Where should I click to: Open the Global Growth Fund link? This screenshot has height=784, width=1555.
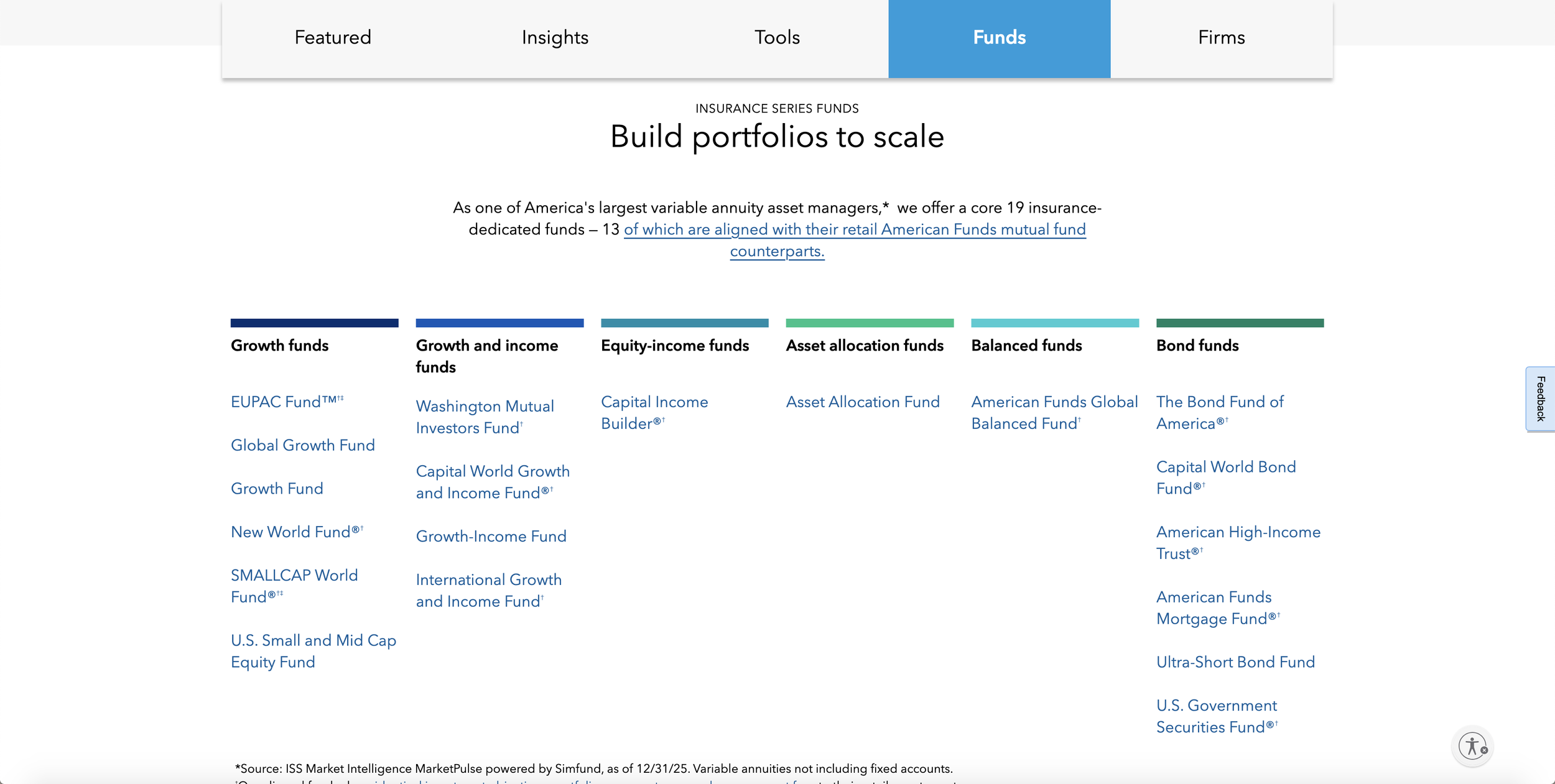click(303, 445)
